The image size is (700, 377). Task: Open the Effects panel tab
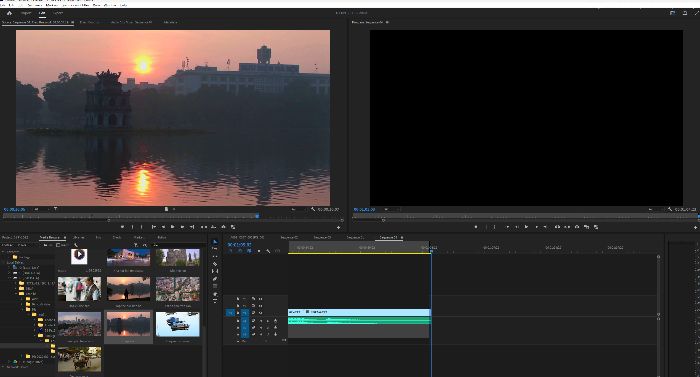117,237
